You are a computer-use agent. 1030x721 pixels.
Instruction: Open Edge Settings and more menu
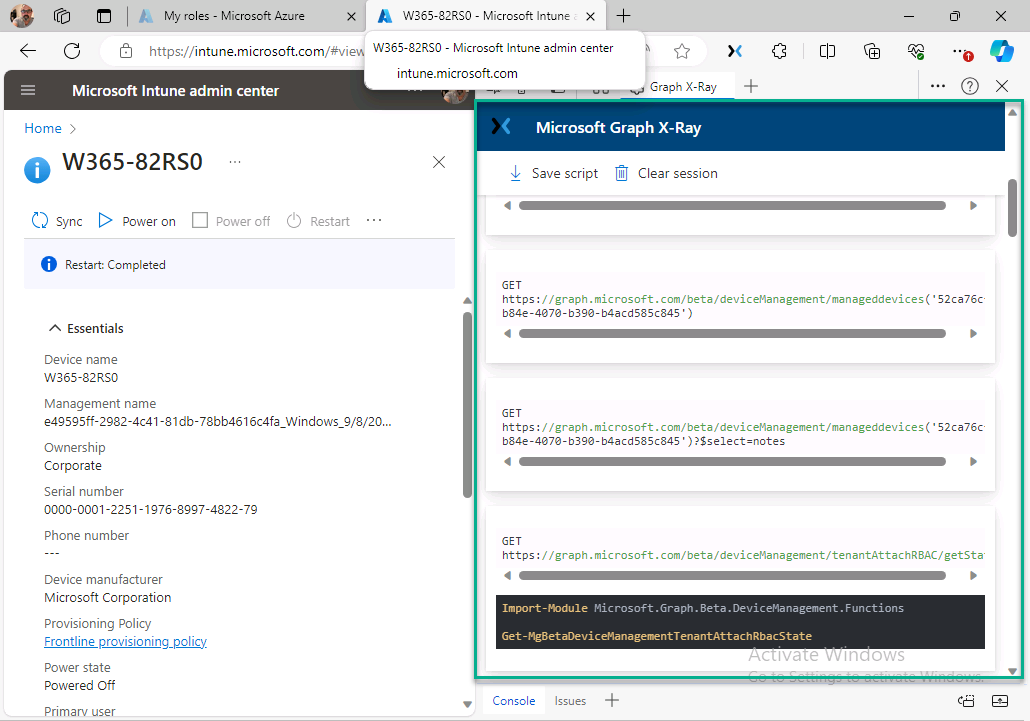pos(961,51)
